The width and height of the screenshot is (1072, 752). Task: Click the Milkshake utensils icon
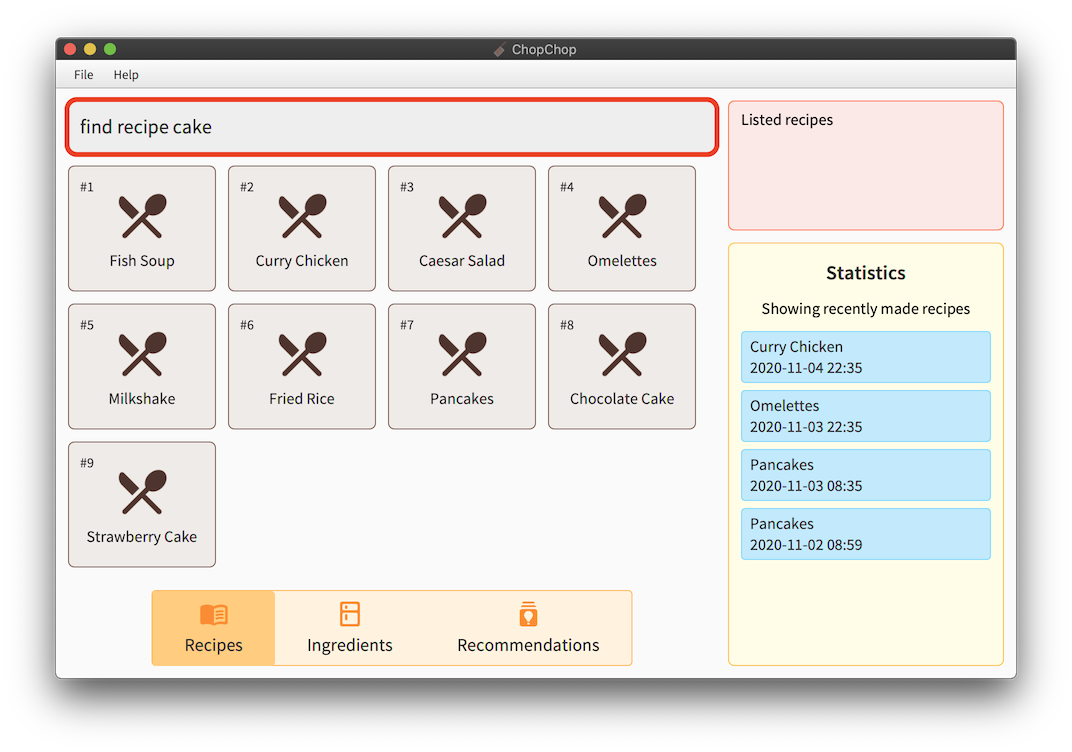coord(142,354)
